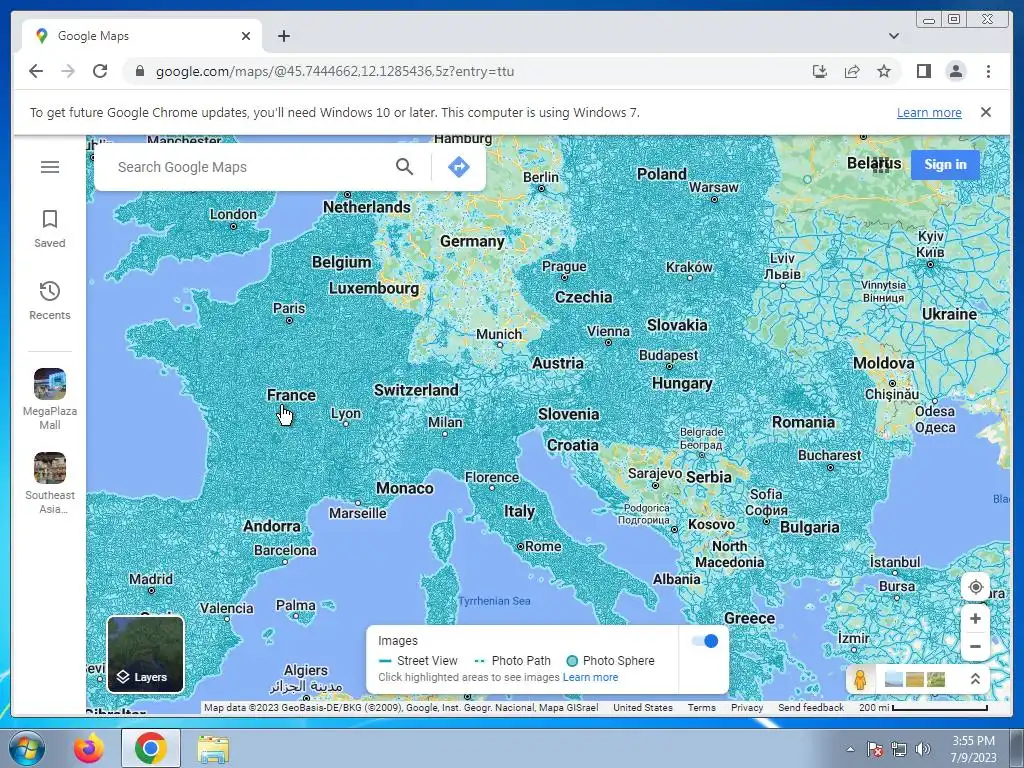Open the Google apps grid icon

pyautogui.click(x=881, y=165)
